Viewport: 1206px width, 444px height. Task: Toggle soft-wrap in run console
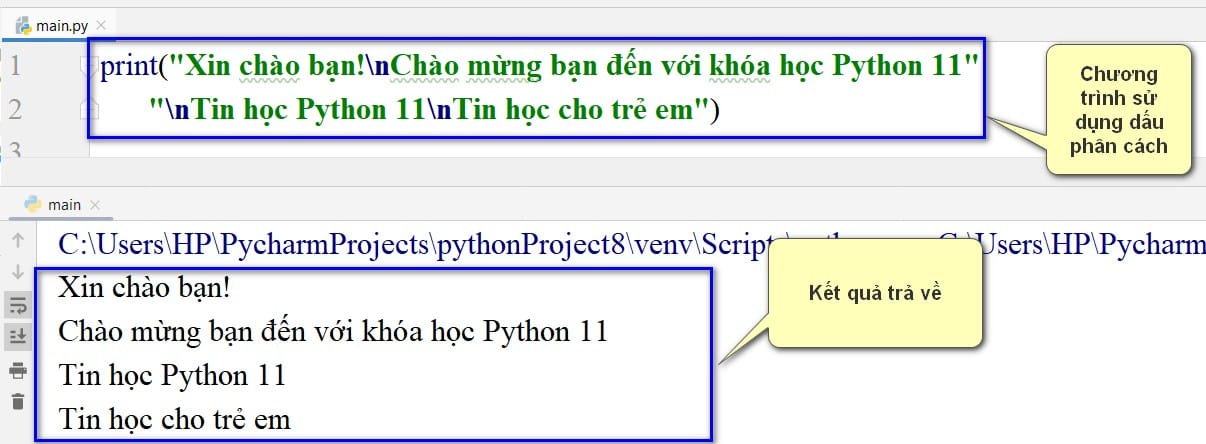click(x=17, y=305)
